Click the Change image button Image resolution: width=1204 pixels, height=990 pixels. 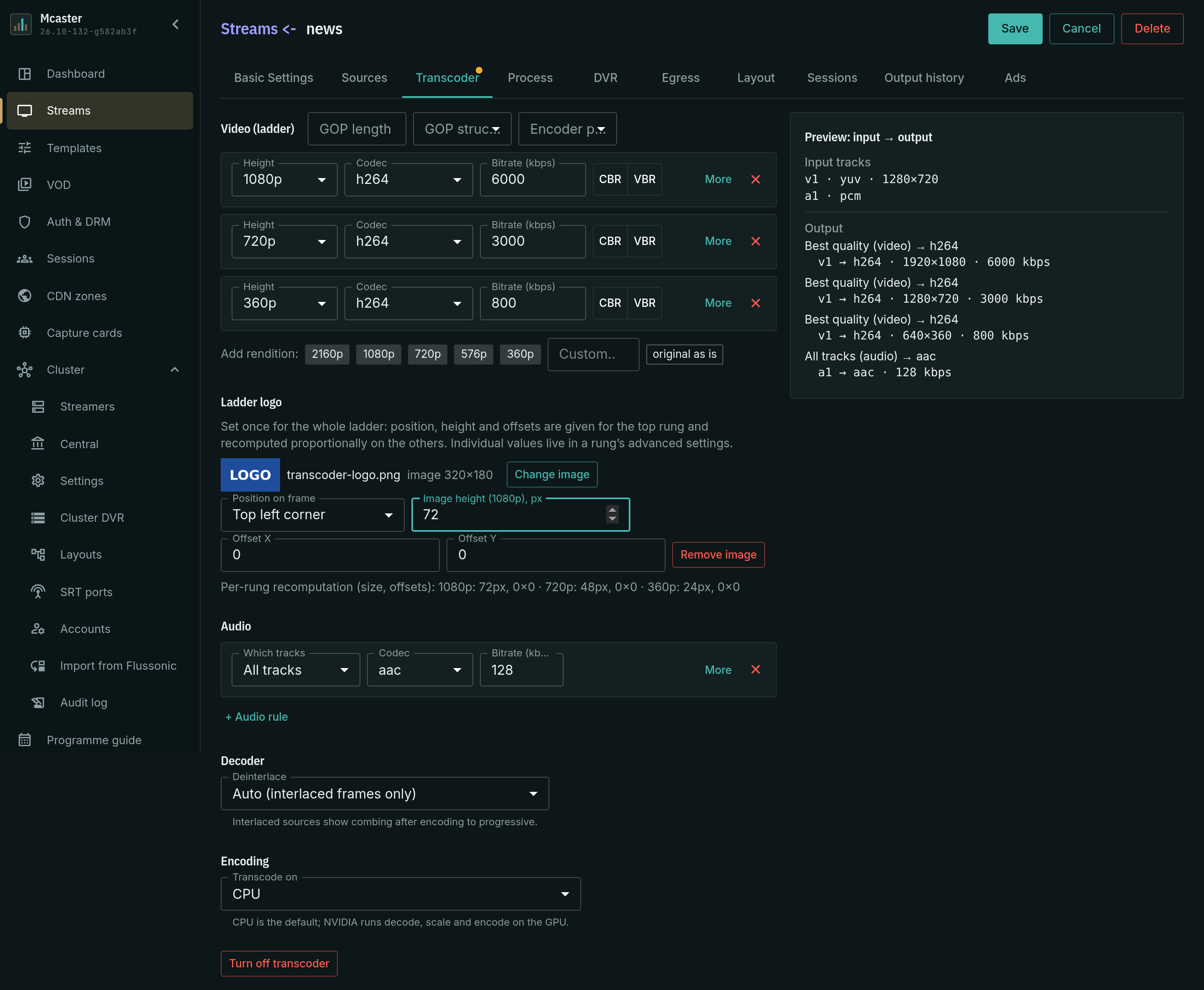click(551, 475)
